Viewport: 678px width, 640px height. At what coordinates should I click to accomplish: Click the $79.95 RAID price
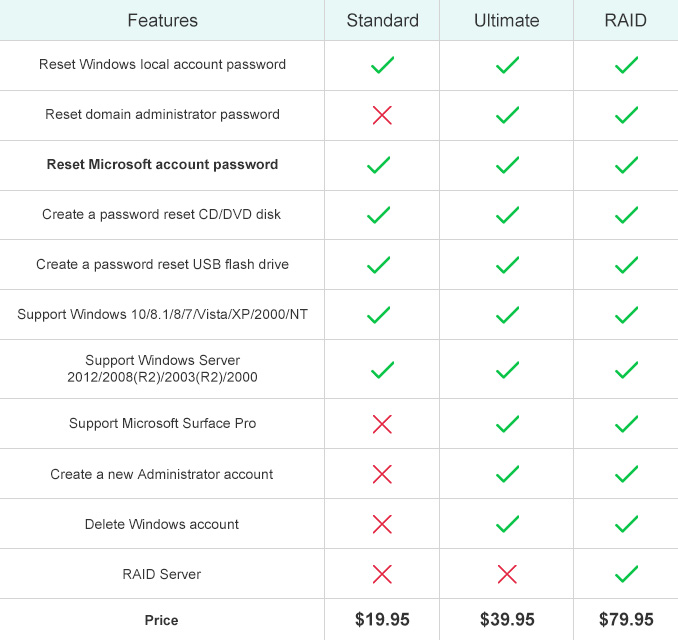coord(626,619)
